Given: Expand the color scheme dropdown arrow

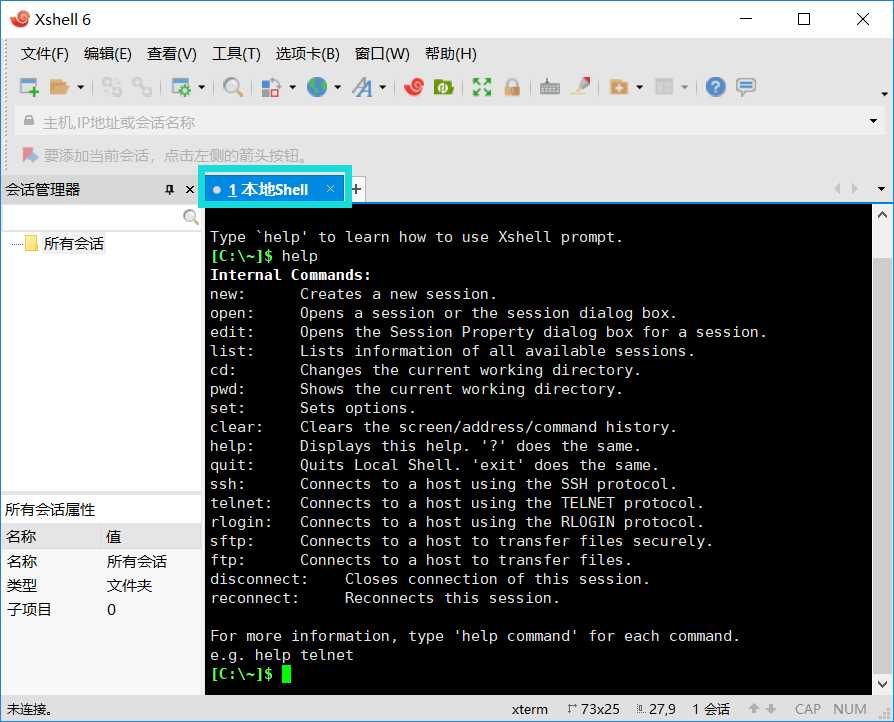Looking at the screenshot, I should pos(292,87).
